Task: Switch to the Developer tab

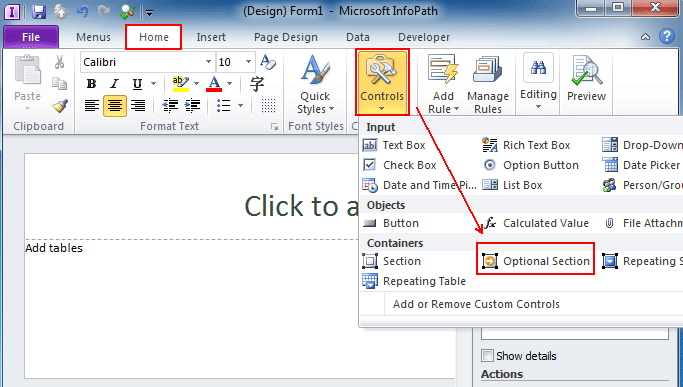Action: coord(424,37)
